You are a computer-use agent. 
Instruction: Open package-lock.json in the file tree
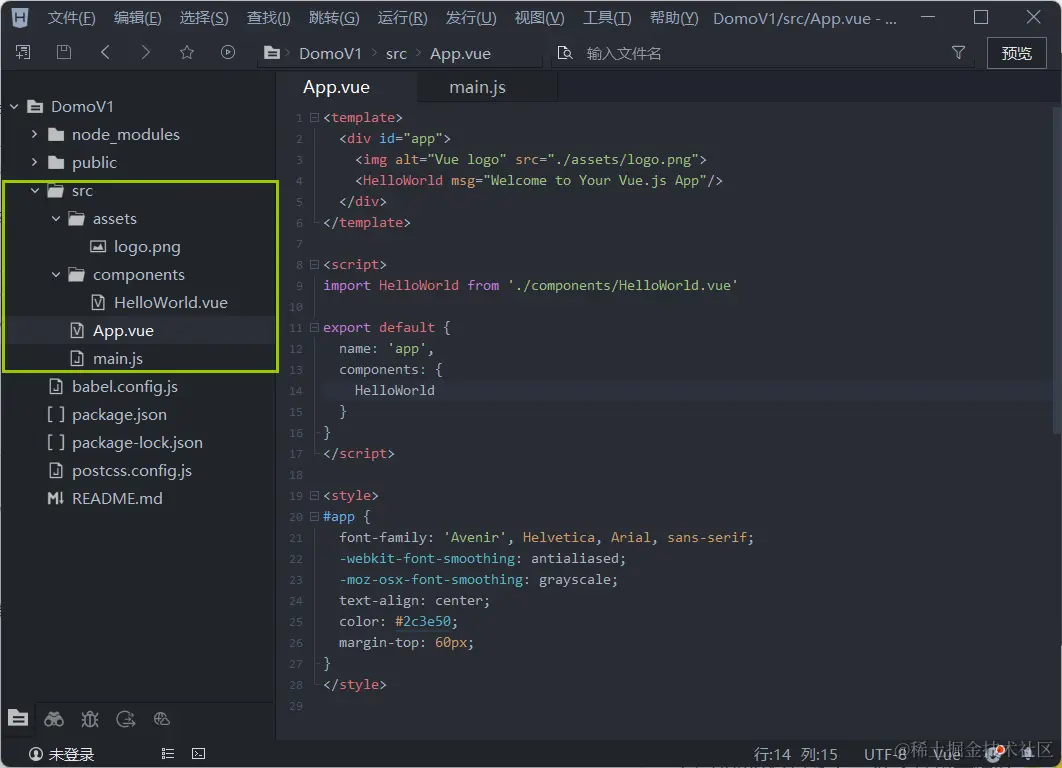(x=138, y=442)
